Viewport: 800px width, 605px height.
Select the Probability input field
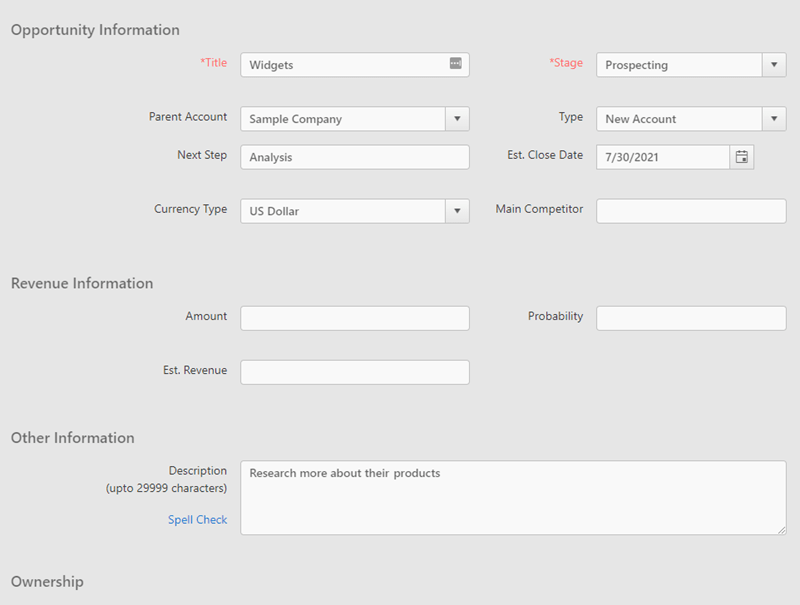pyautogui.click(x=691, y=318)
